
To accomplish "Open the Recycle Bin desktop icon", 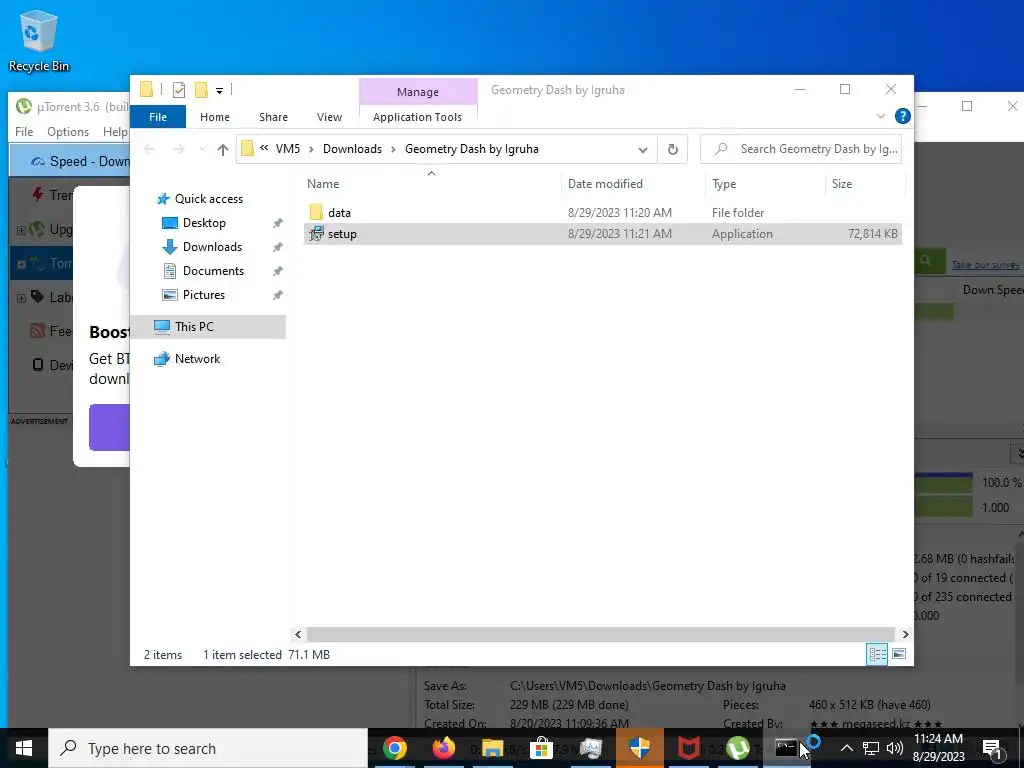I will 39,40.
